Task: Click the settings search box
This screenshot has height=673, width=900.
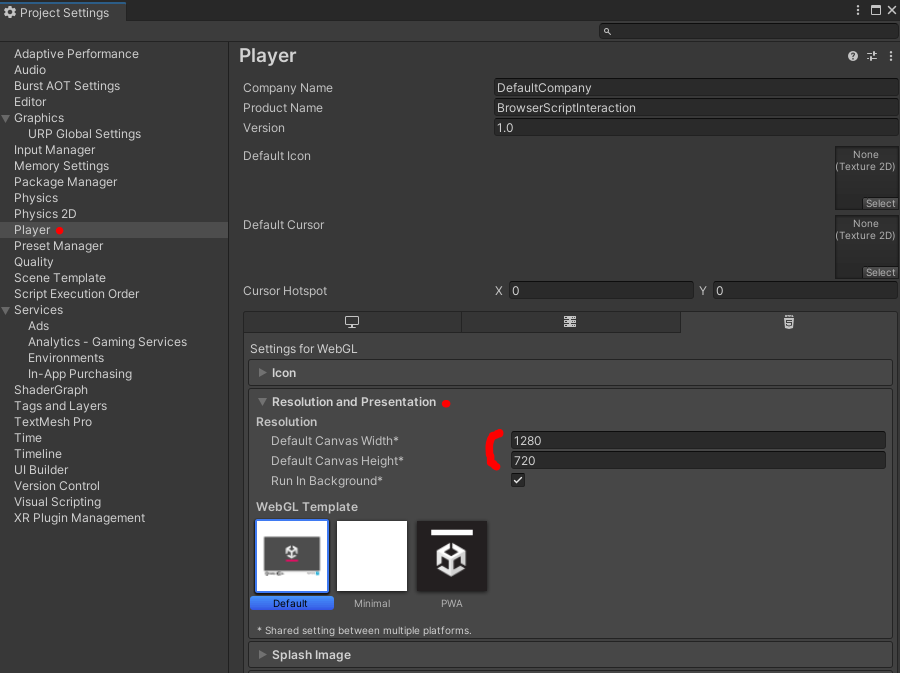Action: coord(747,32)
